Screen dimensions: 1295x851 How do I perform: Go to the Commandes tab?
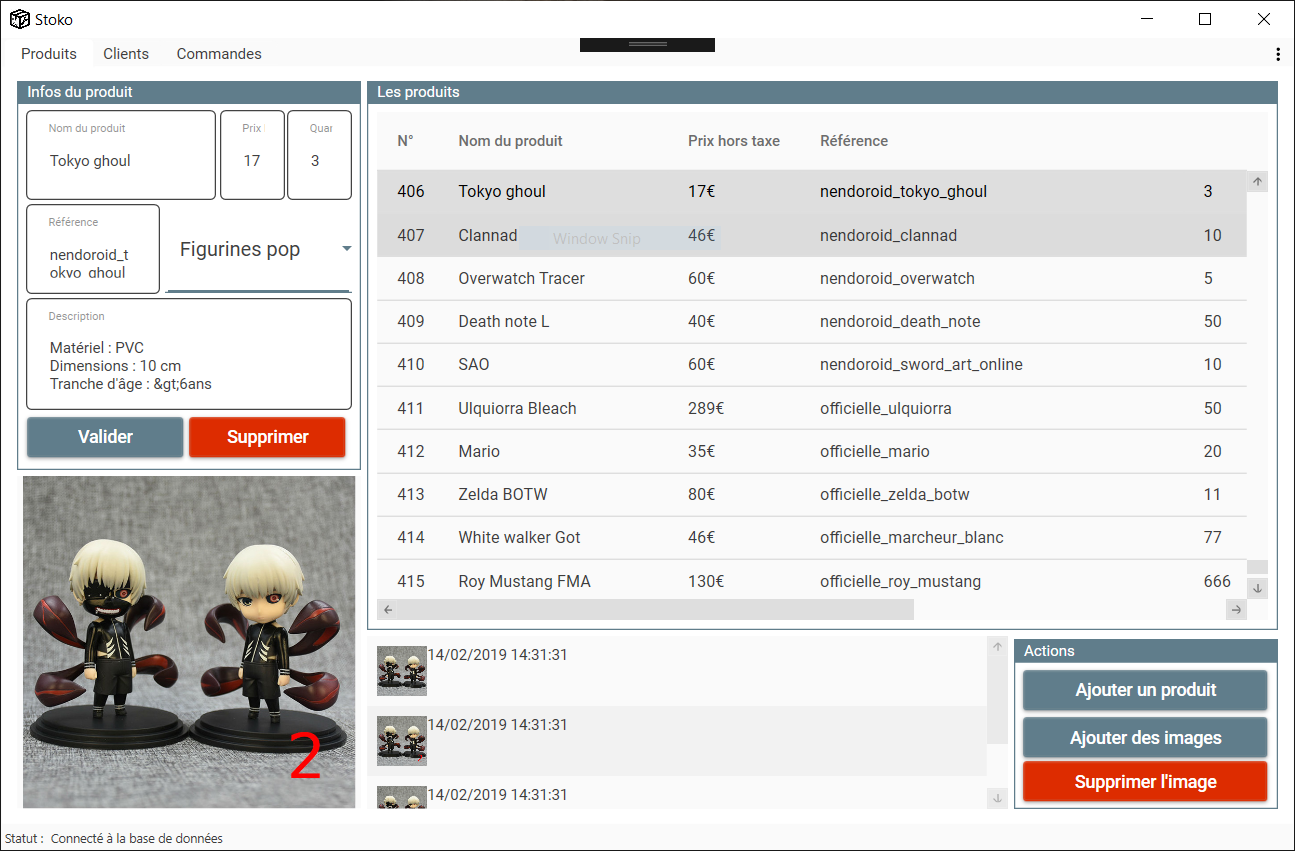pos(219,54)
